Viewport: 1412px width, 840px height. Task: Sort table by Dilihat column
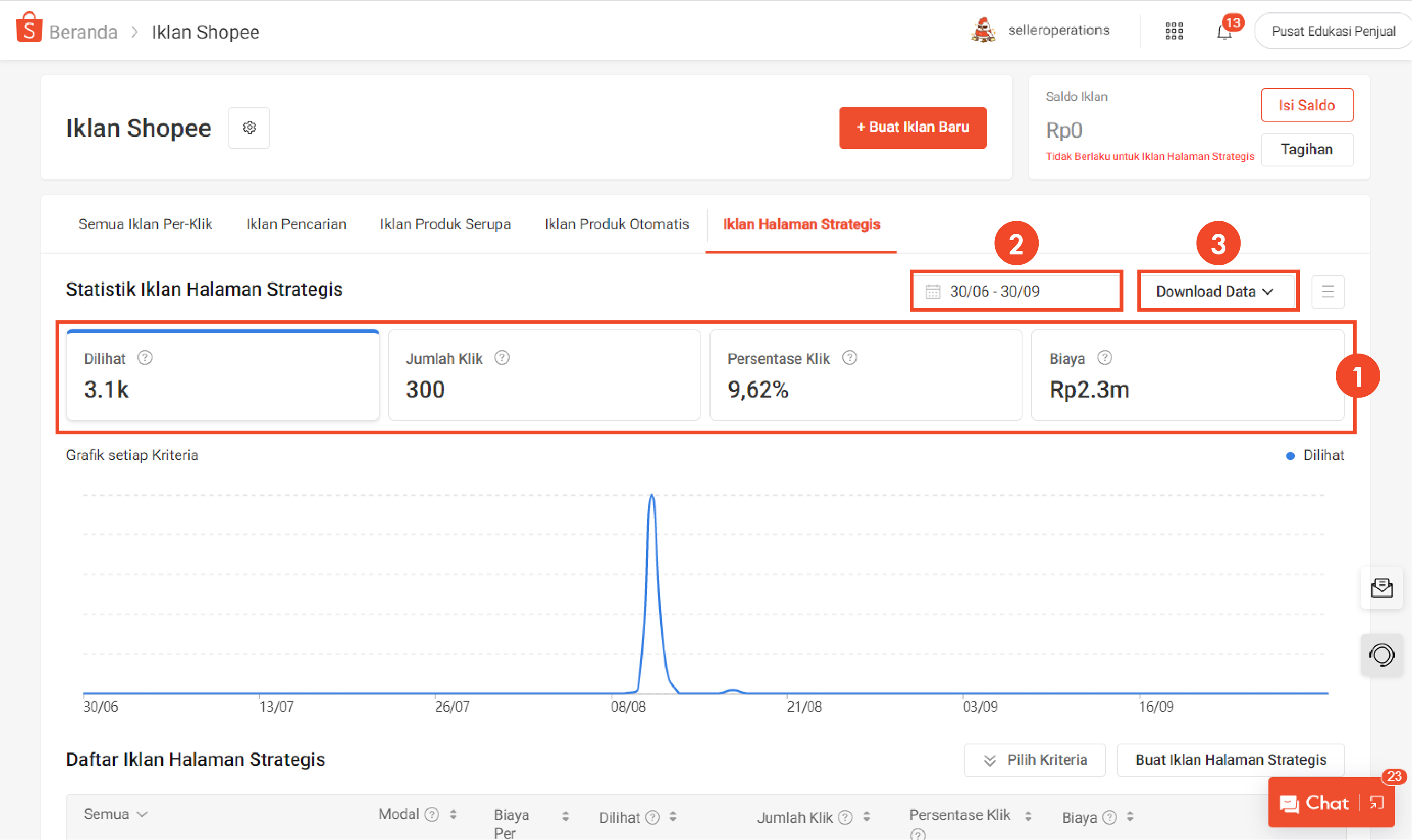coord(673,817)
